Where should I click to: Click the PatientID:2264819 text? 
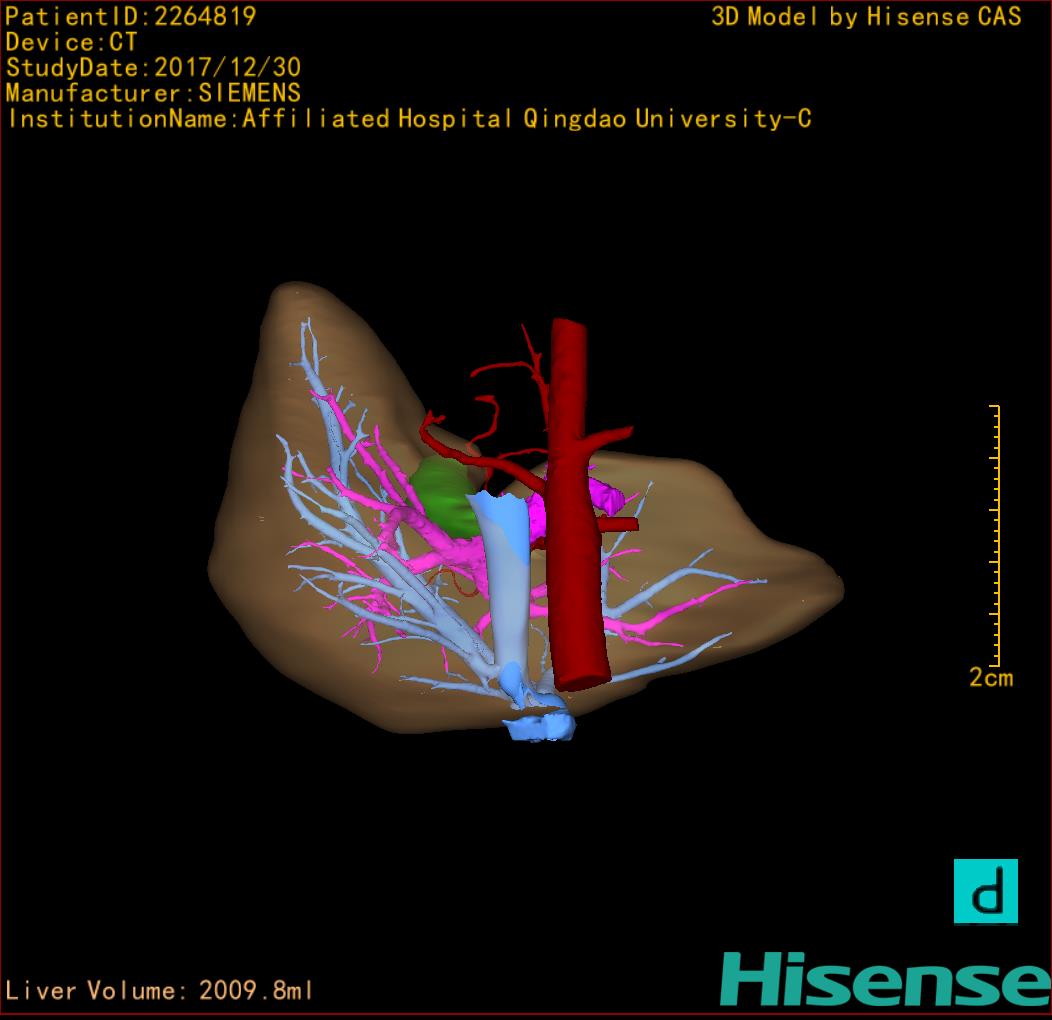click(x=131, y=16)
